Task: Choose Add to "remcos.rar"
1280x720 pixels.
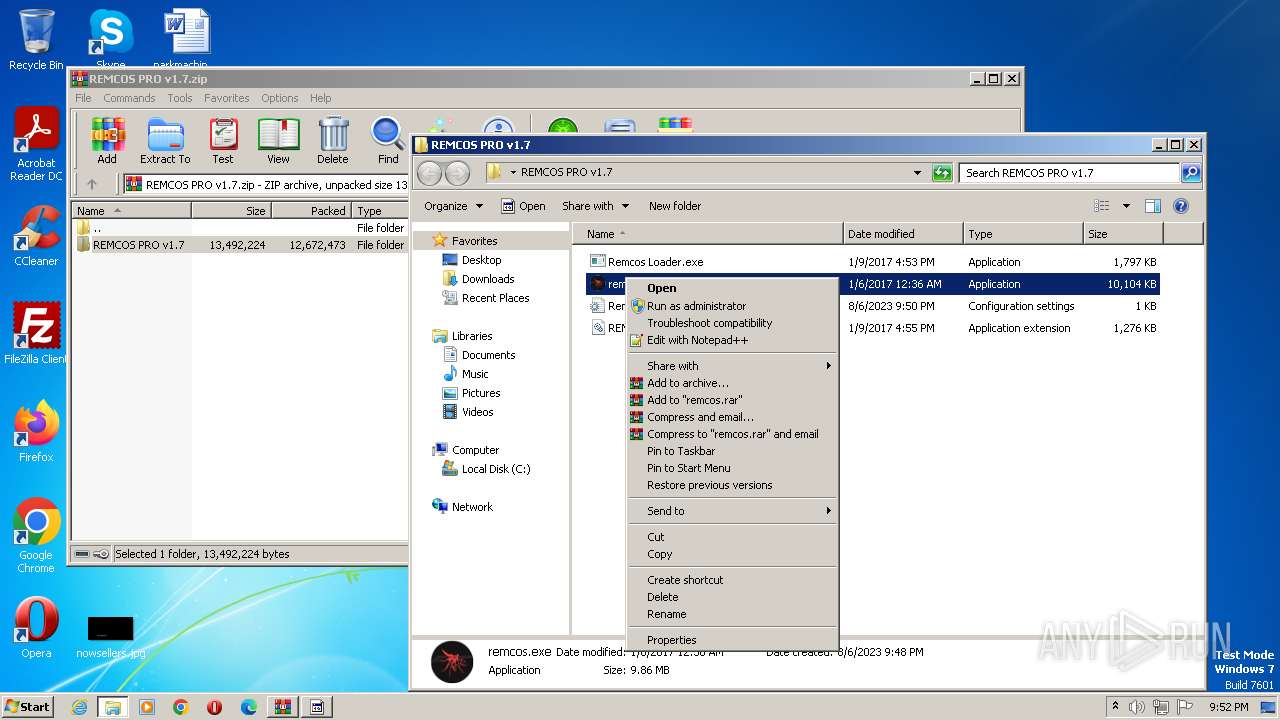Action: point(732,400)
